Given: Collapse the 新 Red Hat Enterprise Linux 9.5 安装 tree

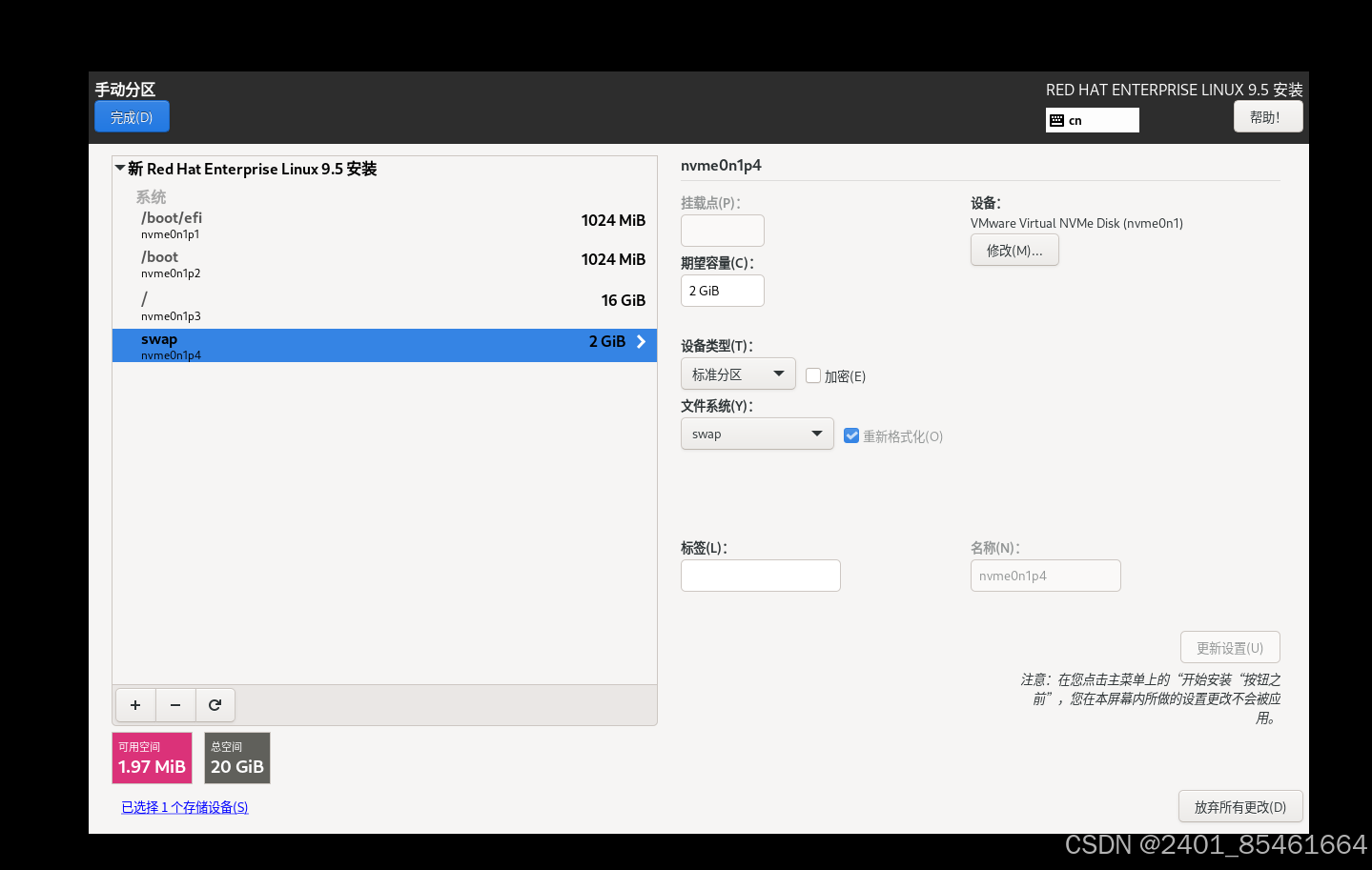Looking at the screenshot, I should (x=120, y=169).
